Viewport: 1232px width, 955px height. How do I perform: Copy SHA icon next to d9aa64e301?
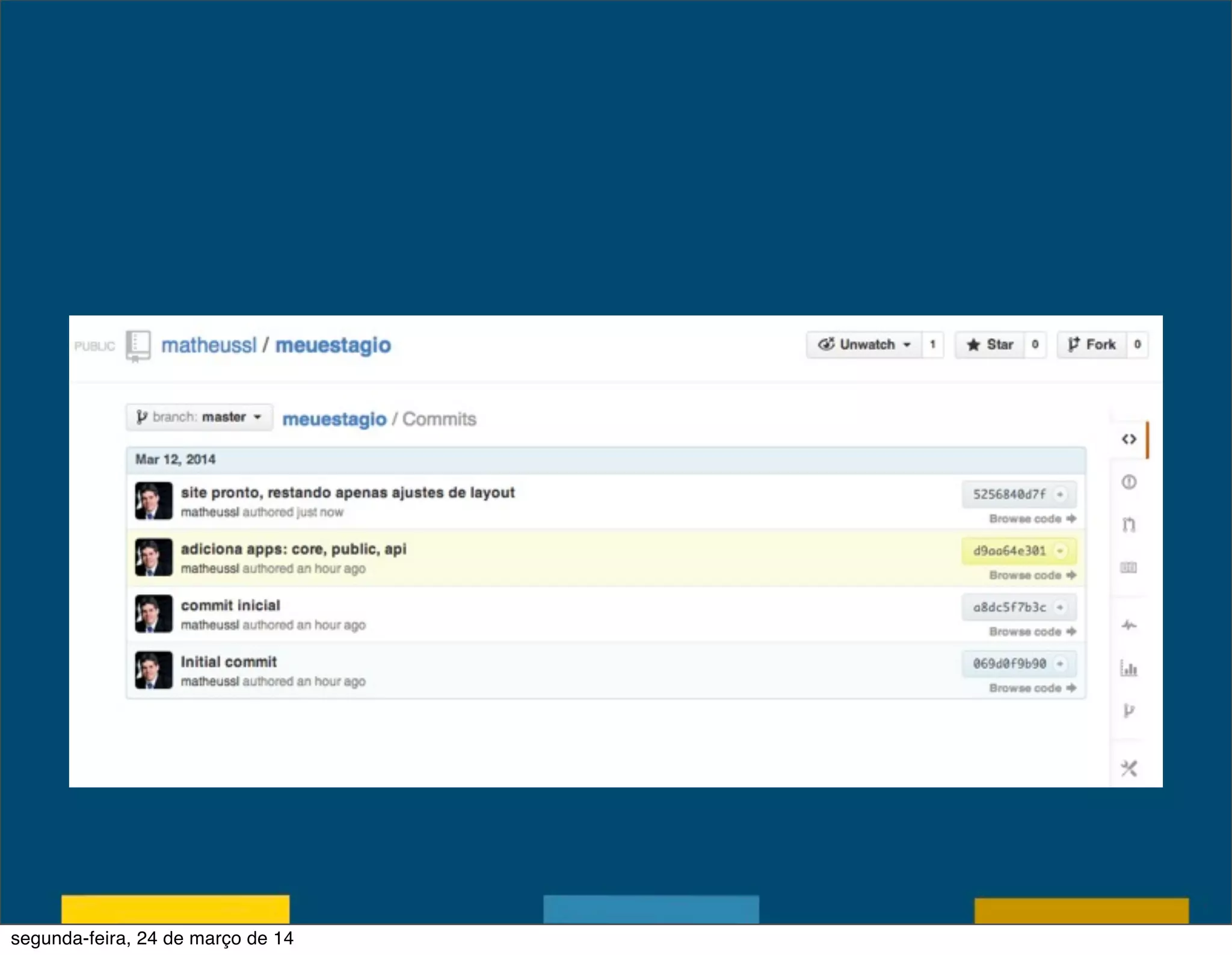pyautogui.click(x=1061, y=551)
